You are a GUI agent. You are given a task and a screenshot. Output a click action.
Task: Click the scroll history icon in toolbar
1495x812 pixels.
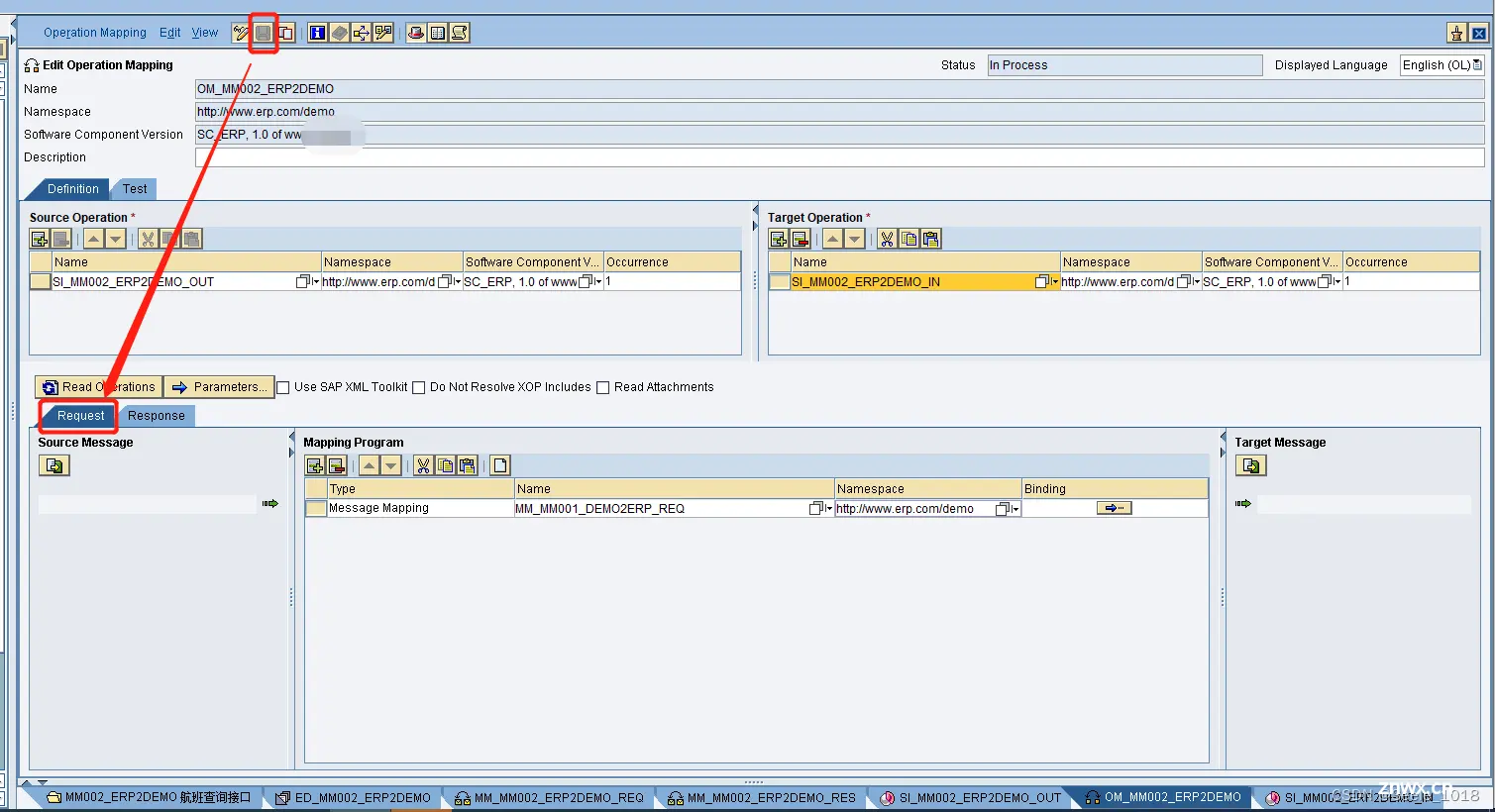[x=460, y=33]
